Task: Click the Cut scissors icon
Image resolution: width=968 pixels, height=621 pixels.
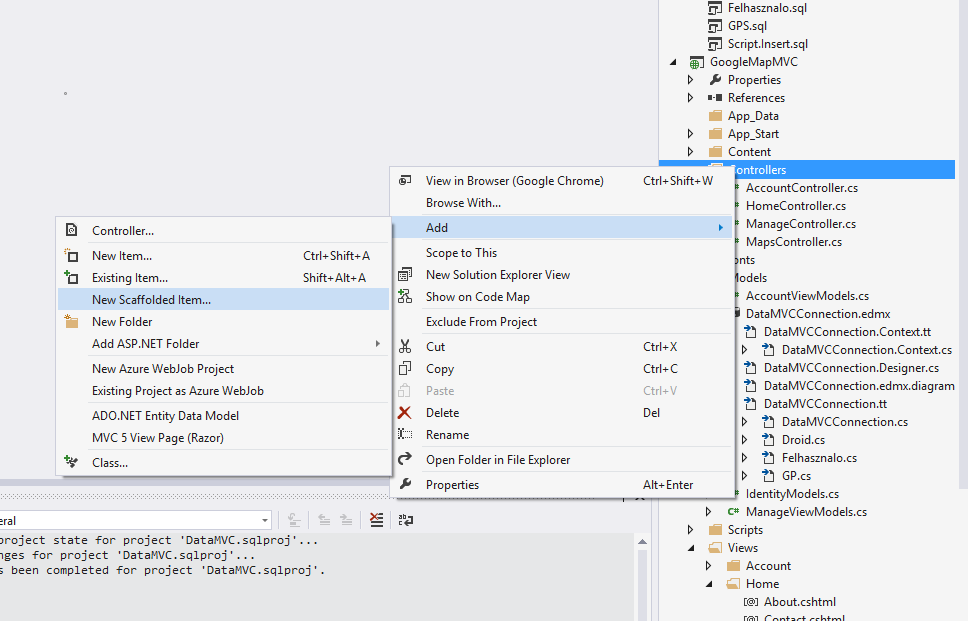Action: tap(405, 346)
